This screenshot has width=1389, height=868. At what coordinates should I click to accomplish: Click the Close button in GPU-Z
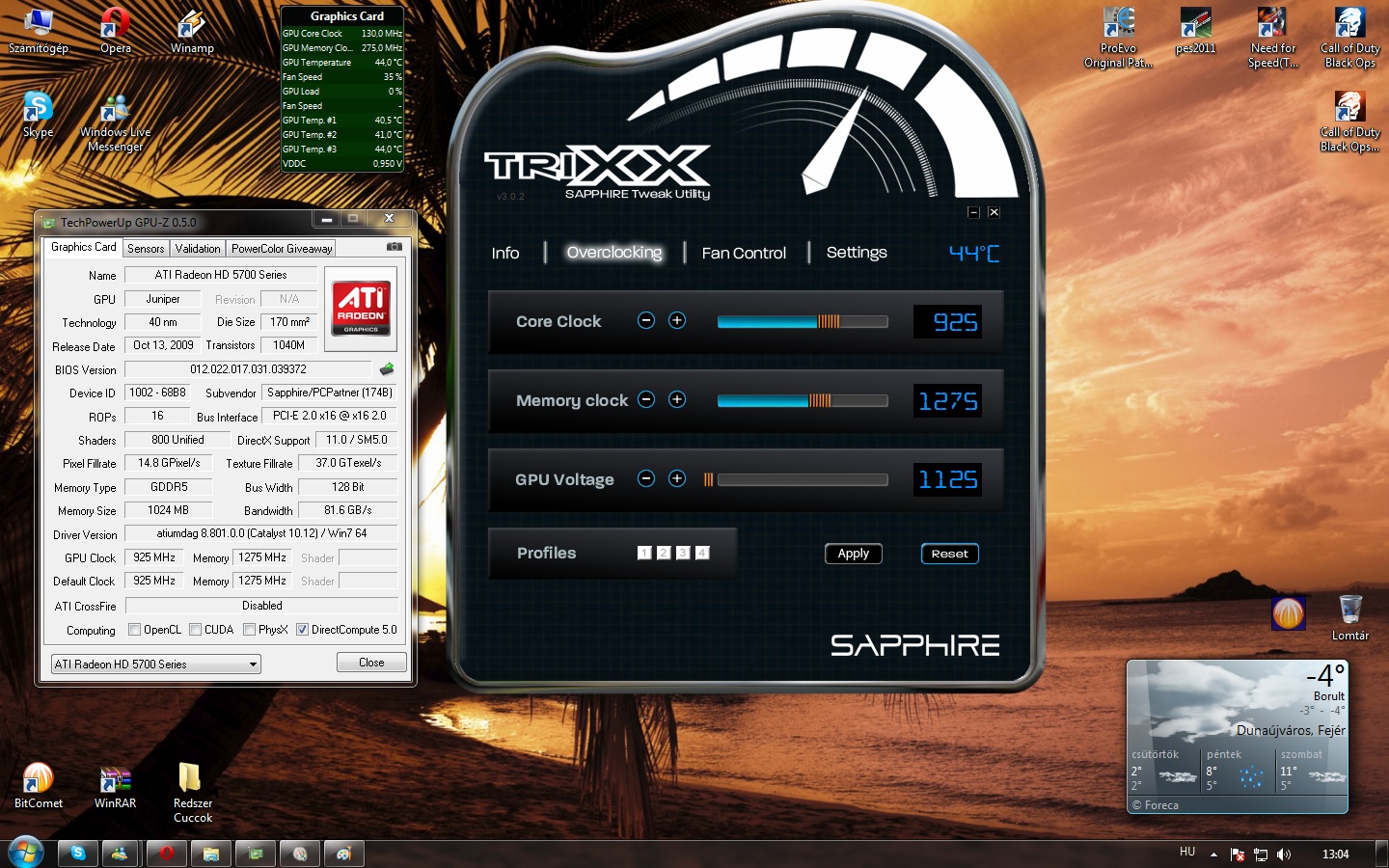[x=371, y=663]
